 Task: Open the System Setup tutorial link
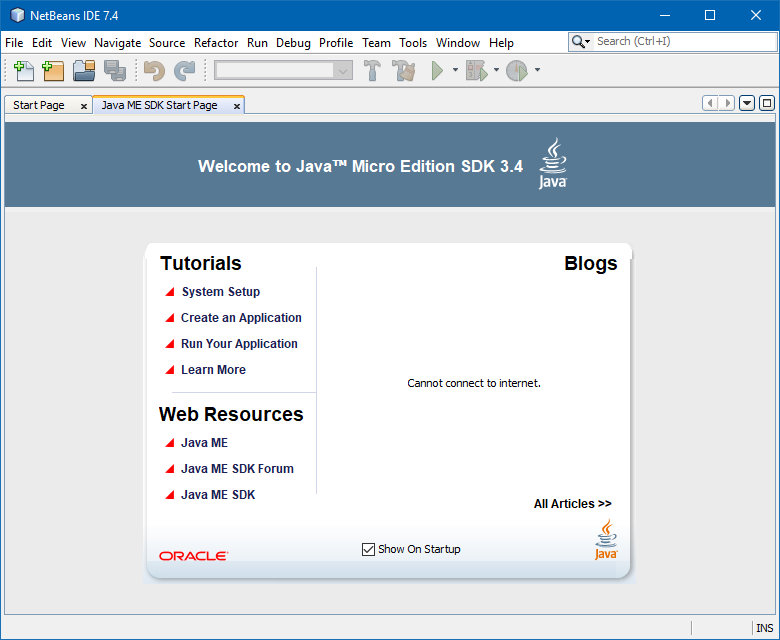220,292
